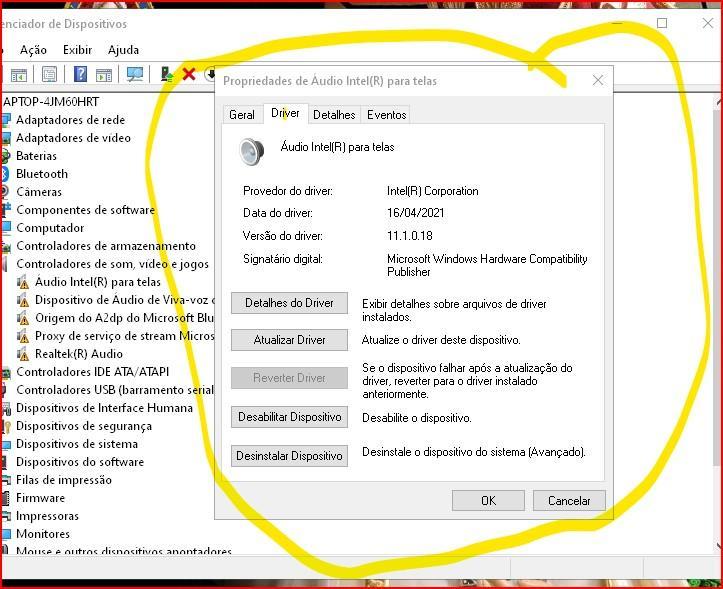Select the Impressoras category
Image resolution: width=723 pixels, height=589 pixels.
tap(47, 516)
